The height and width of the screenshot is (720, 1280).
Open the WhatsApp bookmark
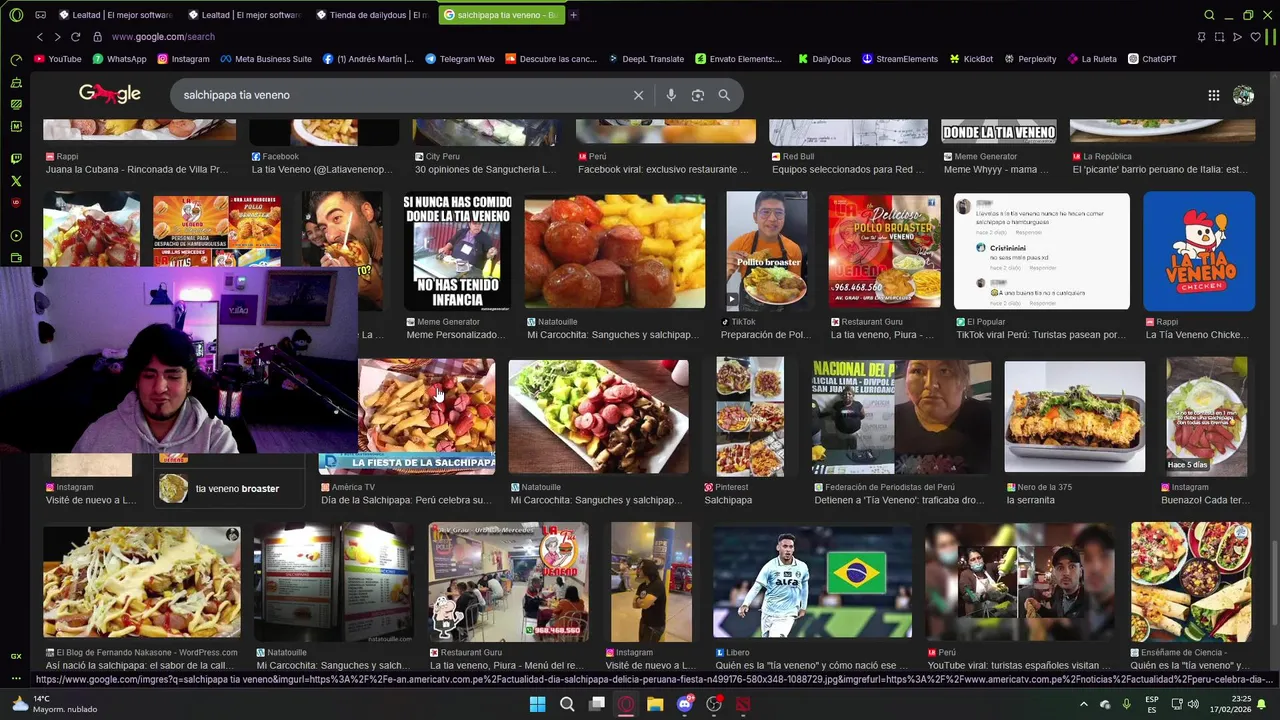119,59
